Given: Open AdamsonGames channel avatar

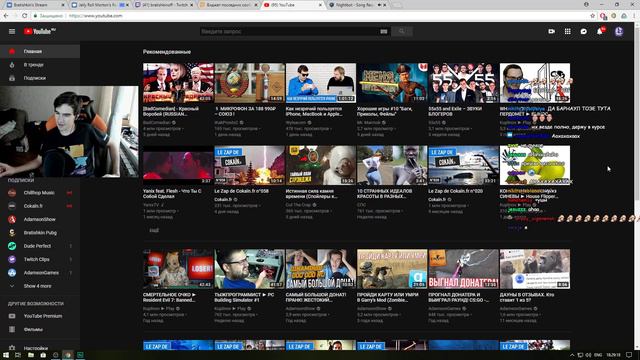Looking at the screenshot, I should click(x=12, y=273).
